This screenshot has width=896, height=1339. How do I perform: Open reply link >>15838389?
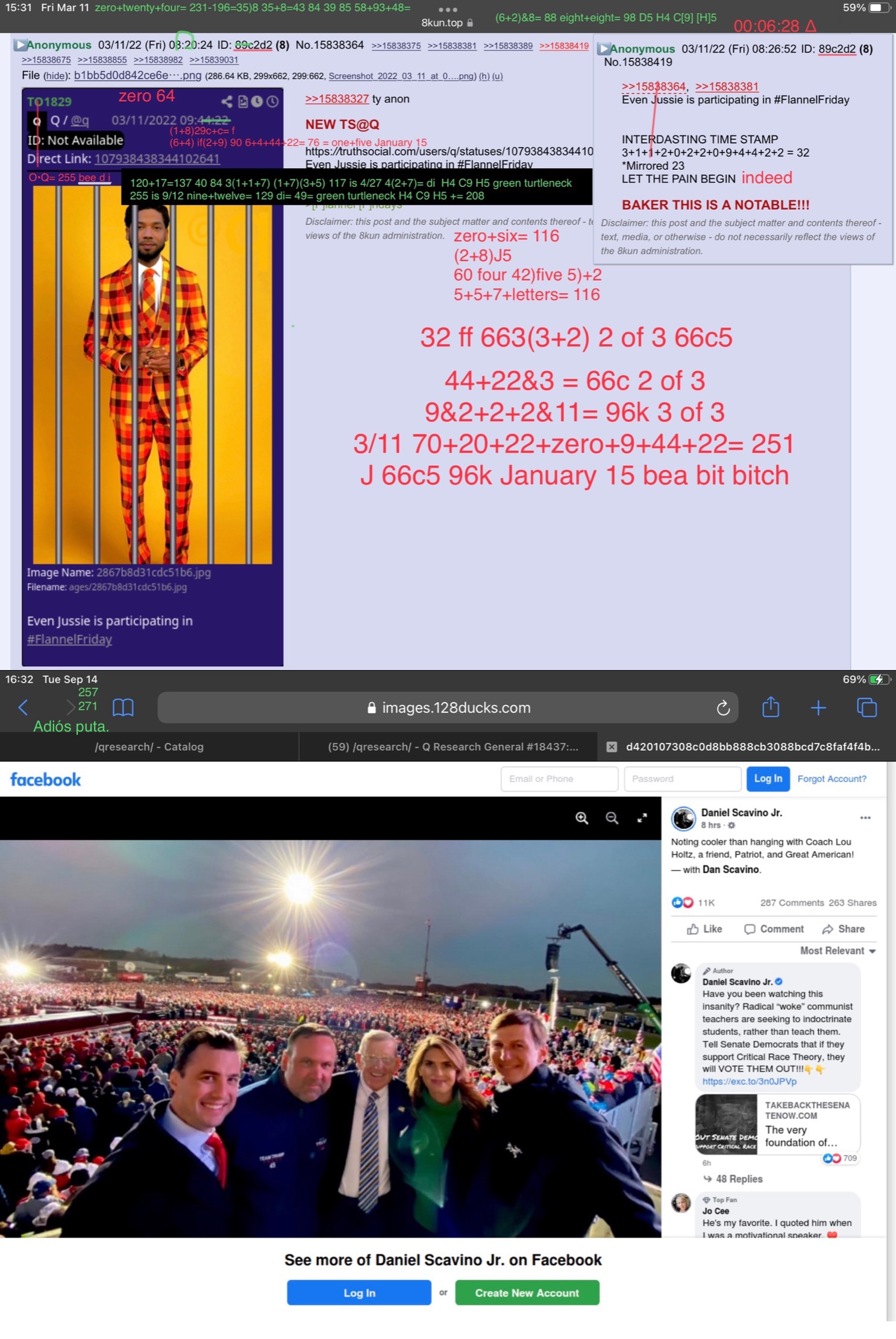click(508, 46)
